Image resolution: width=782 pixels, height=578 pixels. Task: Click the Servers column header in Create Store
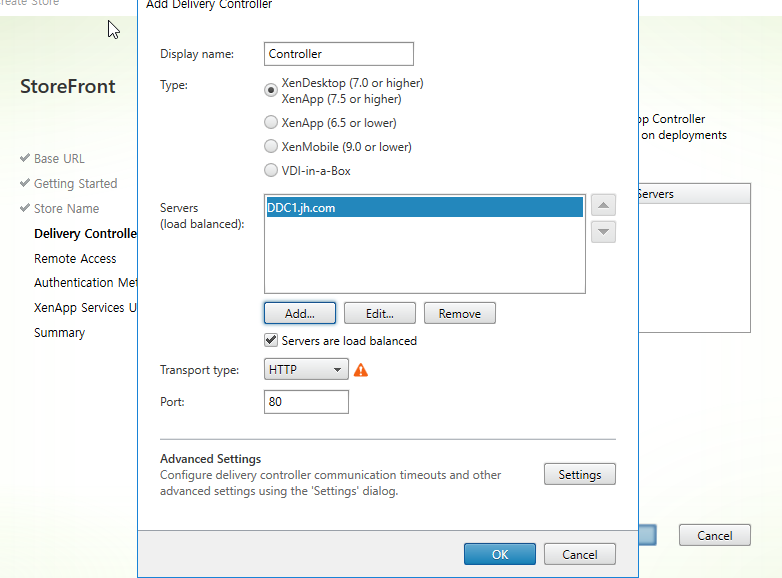(x=694, y=194)
